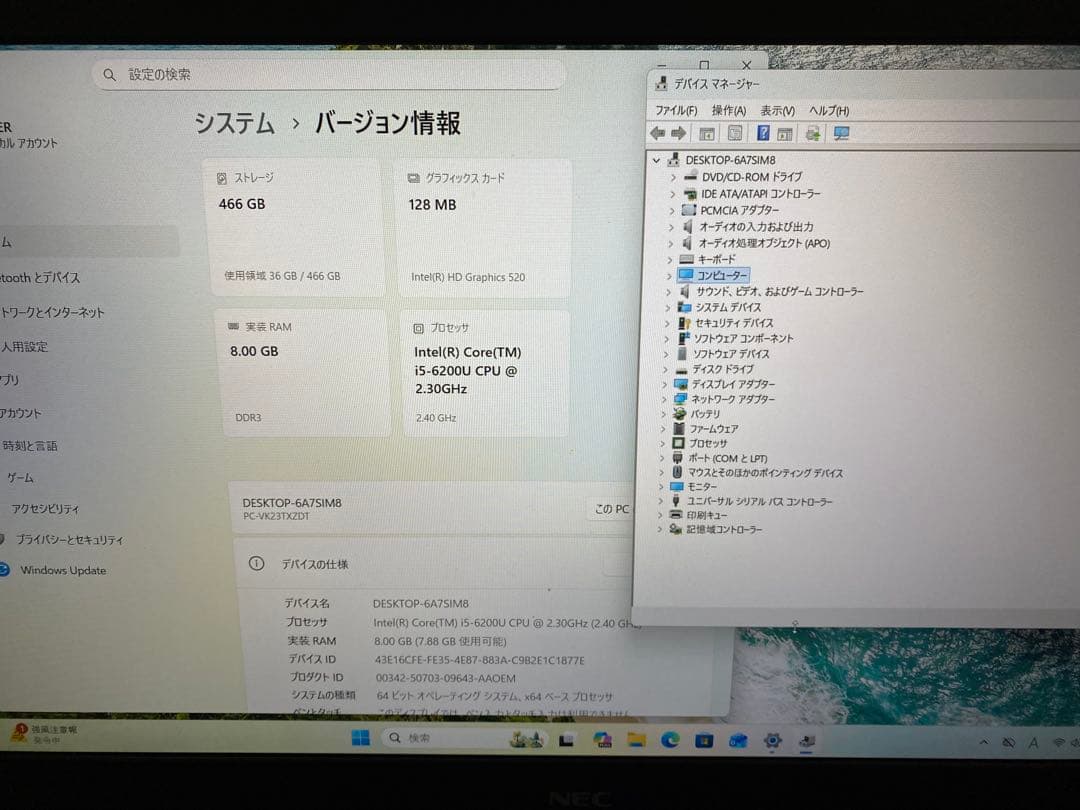The image size is (1080, 810).
Task: Select オーディオ処理オブジェクト (APO) item
Action: 765,243
